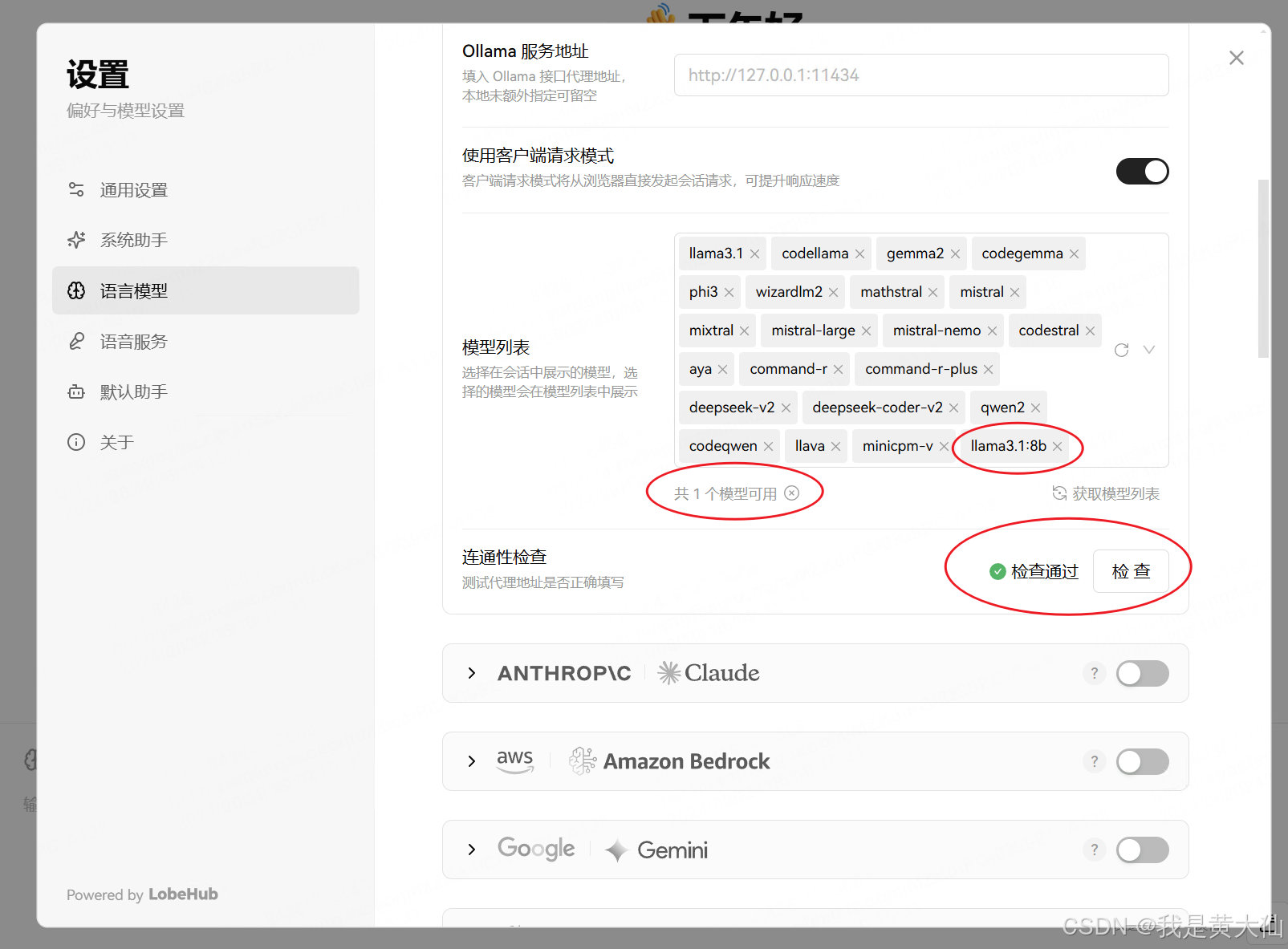Remove the codegemma model tag
Viewport: 1288px width, 949px height.
1074,253
